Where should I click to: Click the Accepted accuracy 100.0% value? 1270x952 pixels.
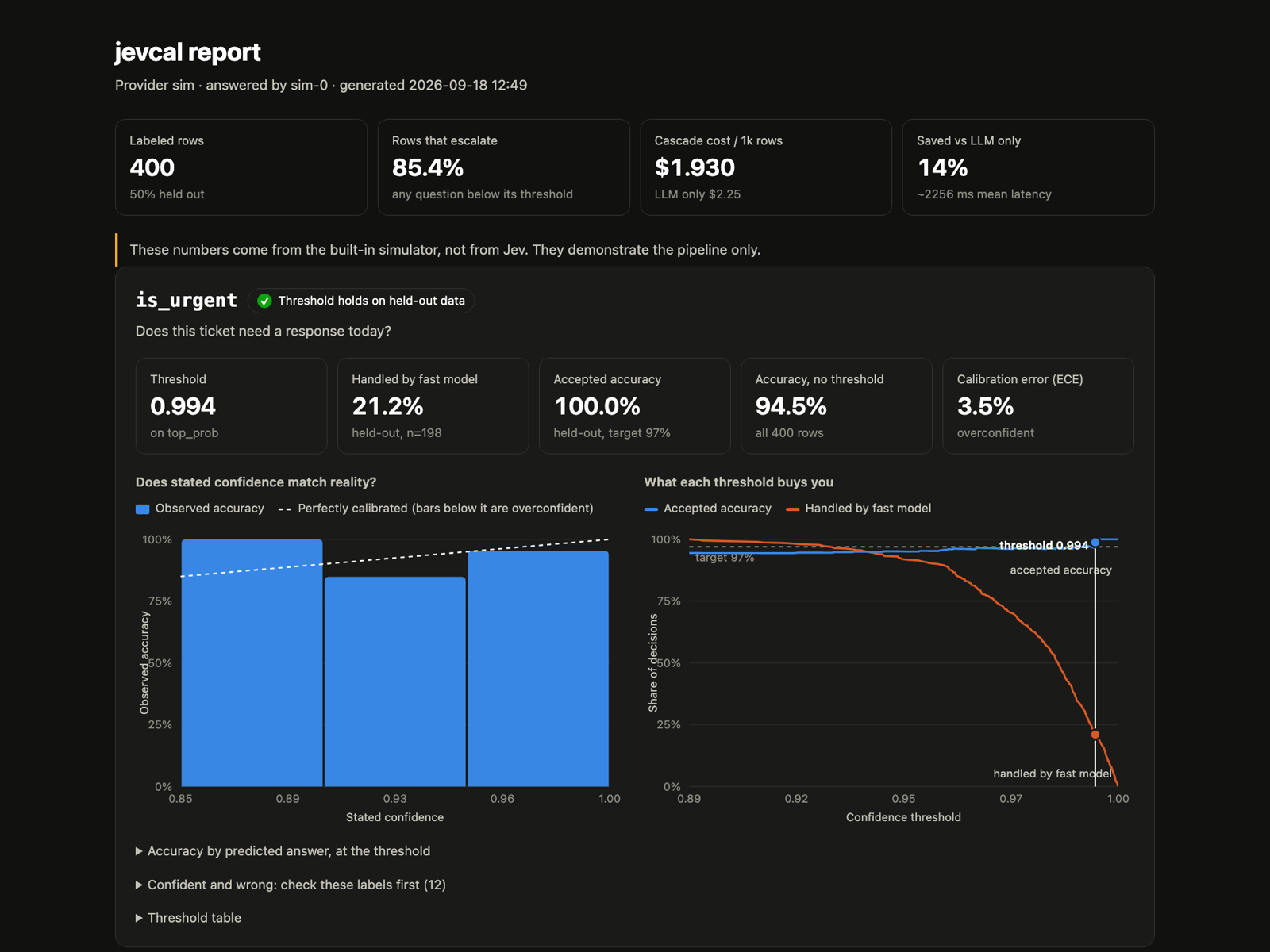597,406
